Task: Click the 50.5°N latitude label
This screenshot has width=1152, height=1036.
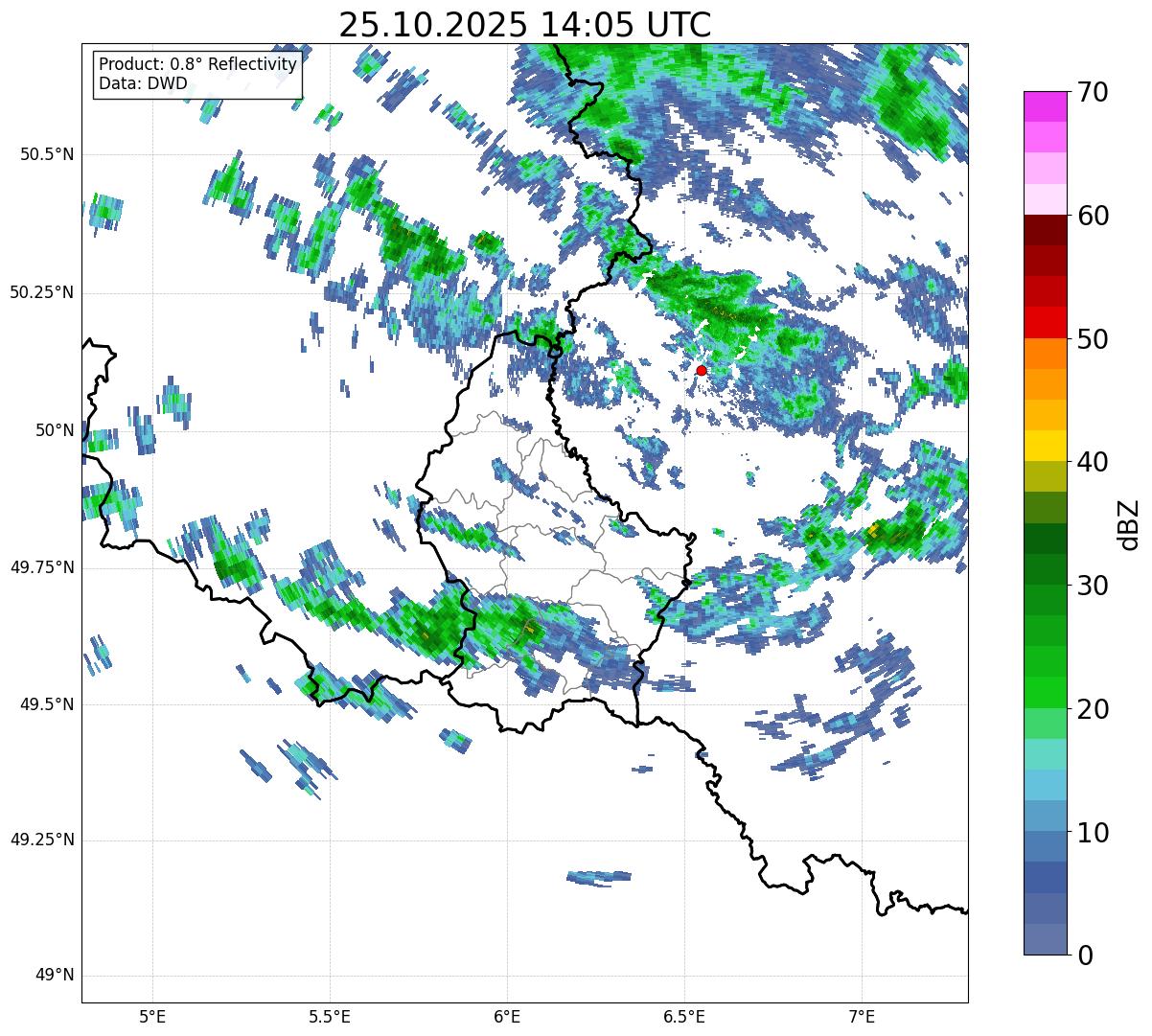Action: coord(48,154)
